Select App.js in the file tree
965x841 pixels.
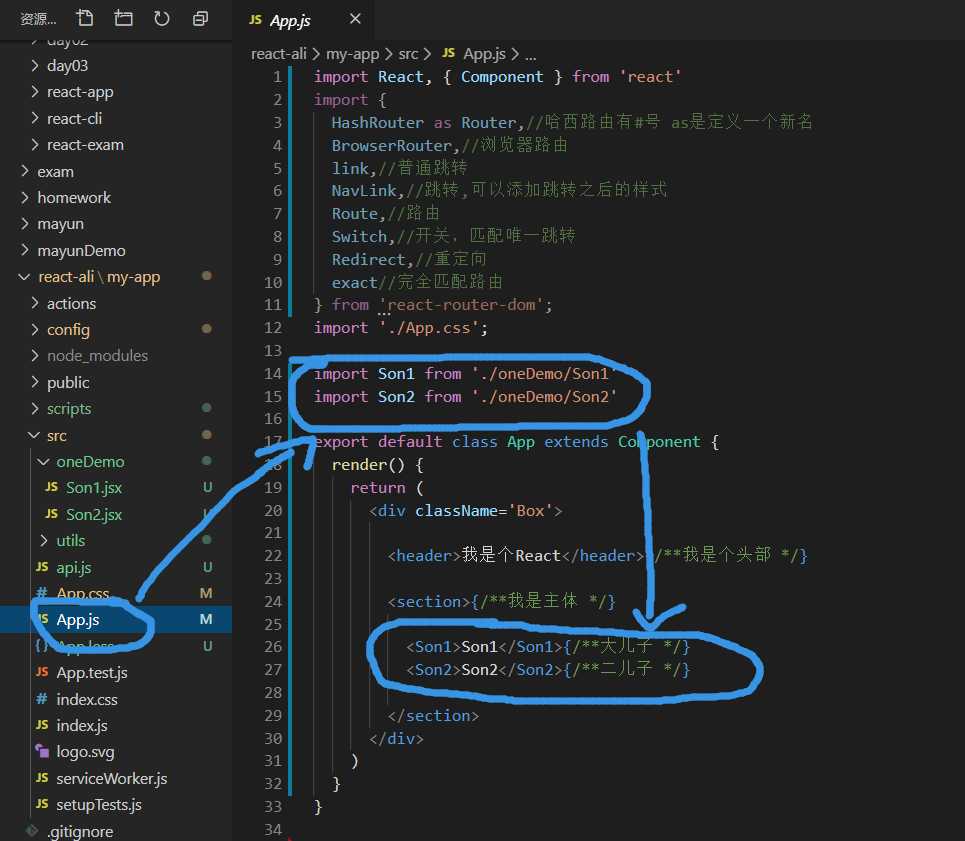tap(78, 620)
